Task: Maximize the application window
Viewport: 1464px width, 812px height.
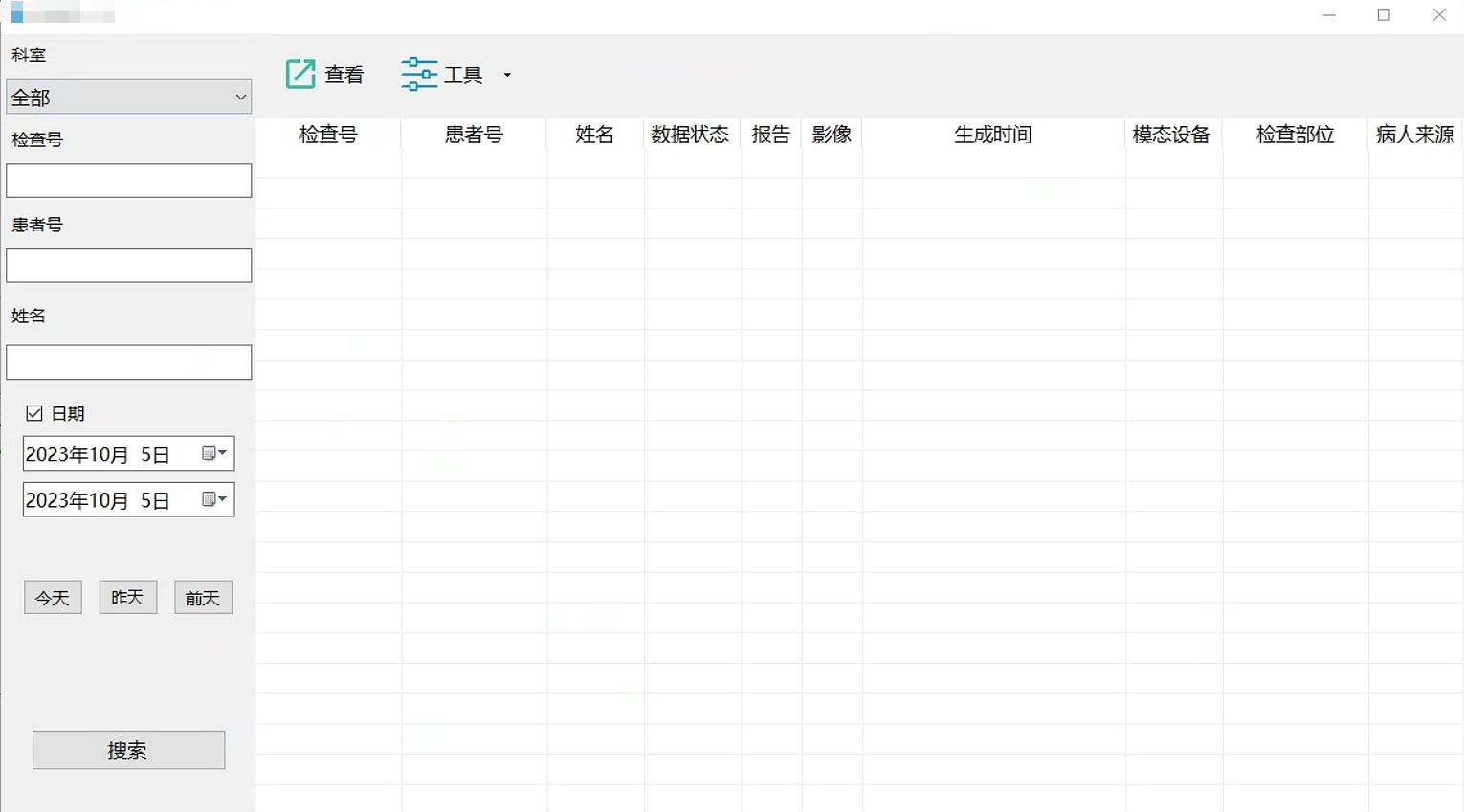Action: (x=1384, y=15)
